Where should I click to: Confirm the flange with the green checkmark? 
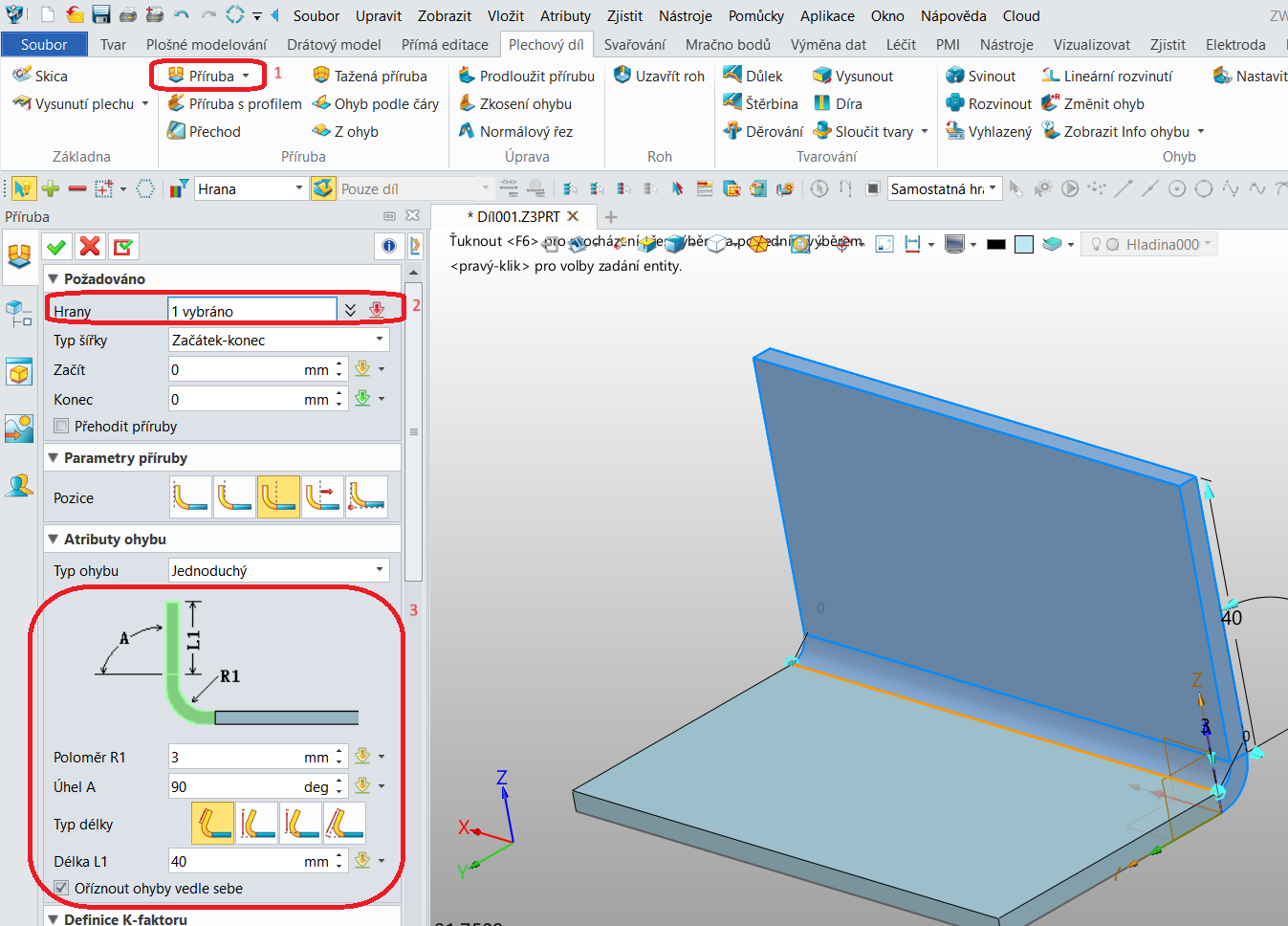56,247
